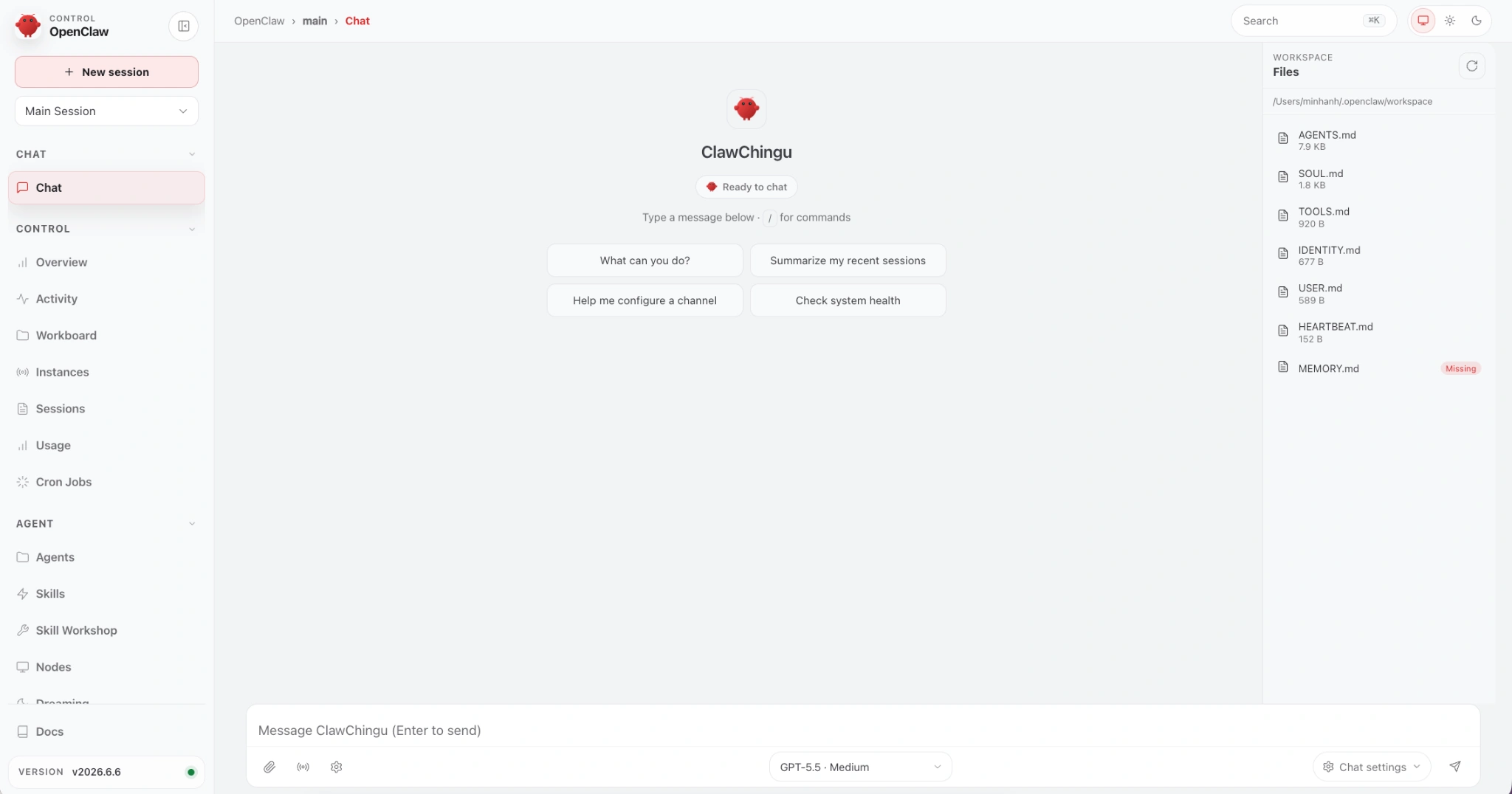The width and height of the screenshot is (1512, 794).
Task: Collapse the sidebar with the panel icon
Action: pos(183,26)
